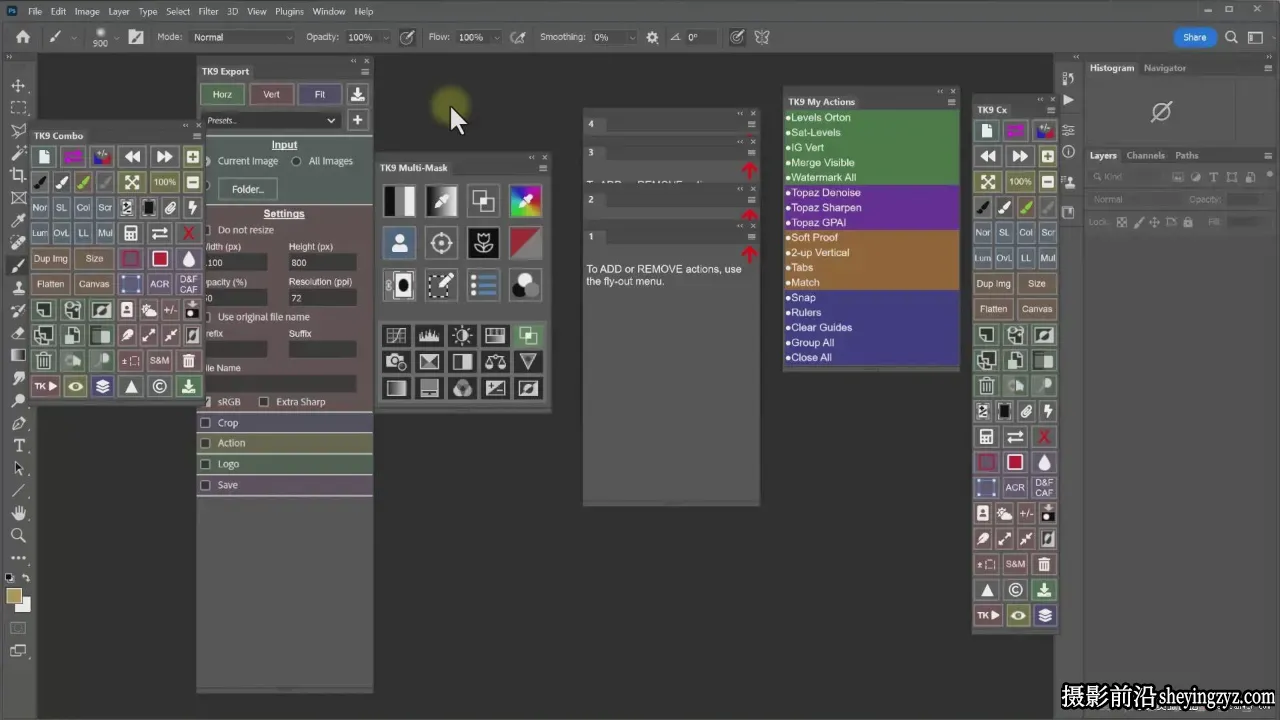Click the Folder.. button
Screen dimensions: 1280x720
pos(247,189)
